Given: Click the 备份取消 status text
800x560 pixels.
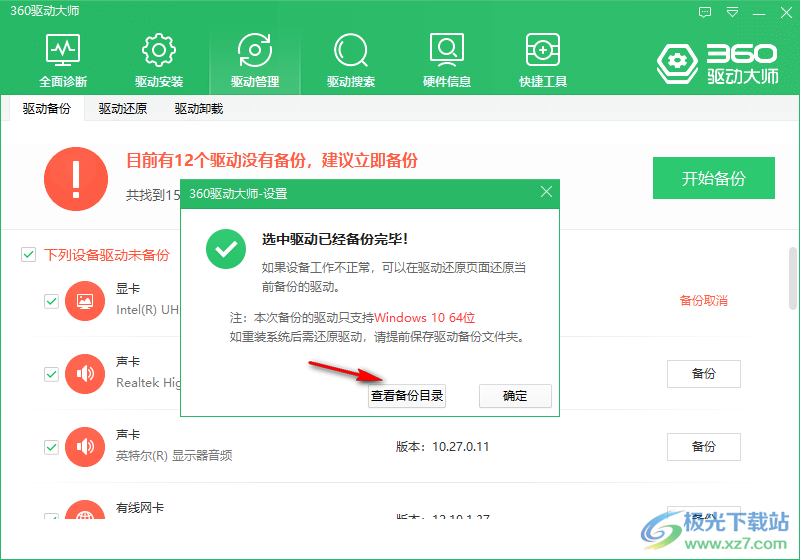Looking at the screenshot, I should click(704, 301).
